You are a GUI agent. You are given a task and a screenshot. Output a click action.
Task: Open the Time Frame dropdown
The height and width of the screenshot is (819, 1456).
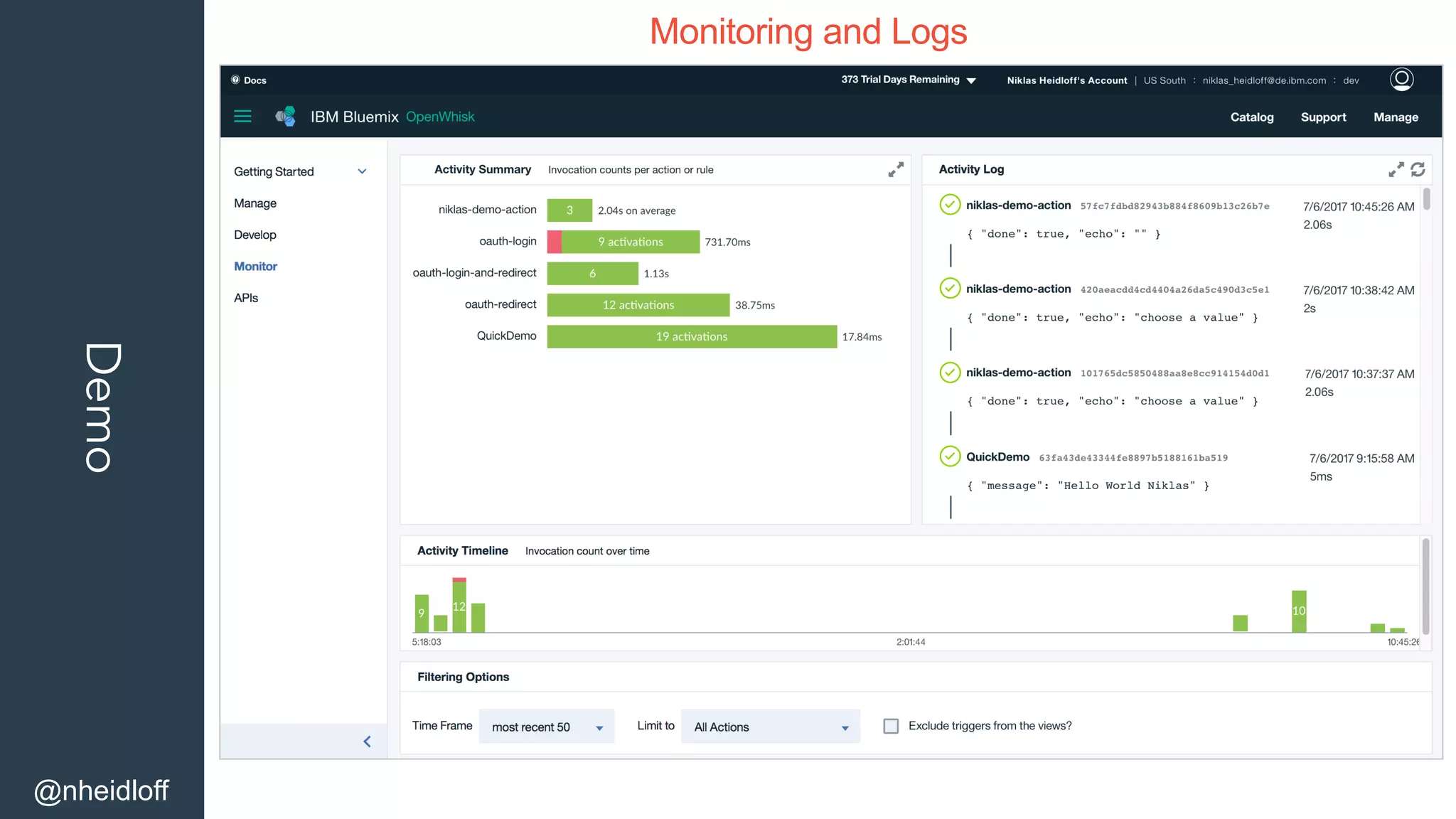(x=546, y=727)
